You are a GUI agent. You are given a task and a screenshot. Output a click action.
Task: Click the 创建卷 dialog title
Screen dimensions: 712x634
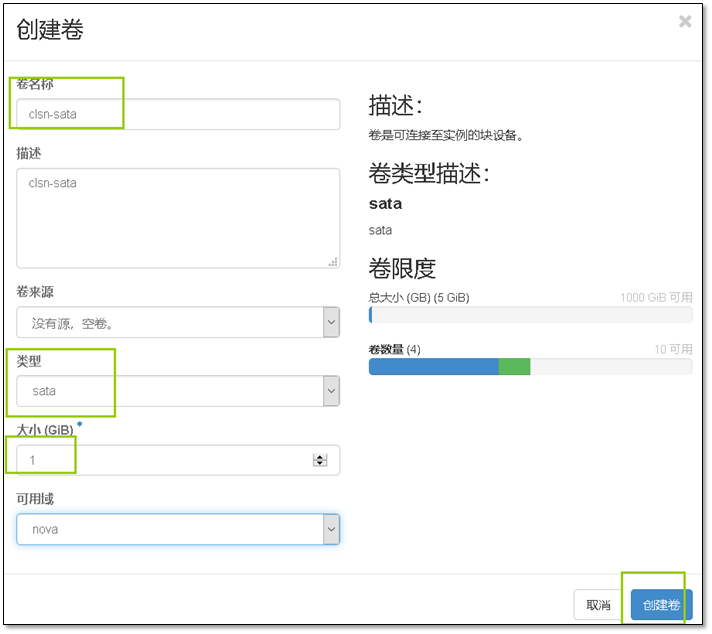pyautogui.click(x=50, y=30)
